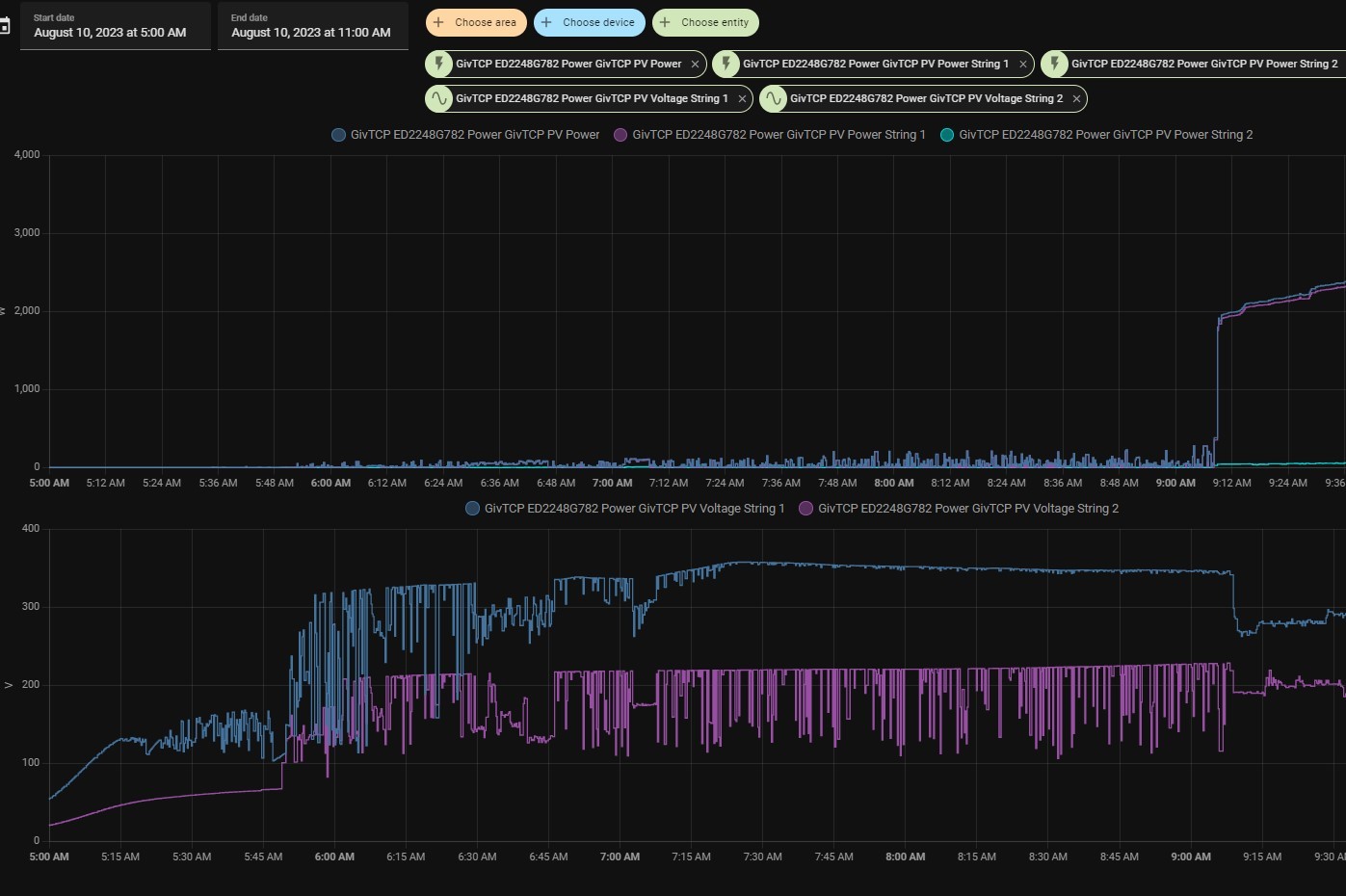Click the 5:15 AM time label
The height and width of the screenshot is (896, 1346).
(x=120, y=857)
